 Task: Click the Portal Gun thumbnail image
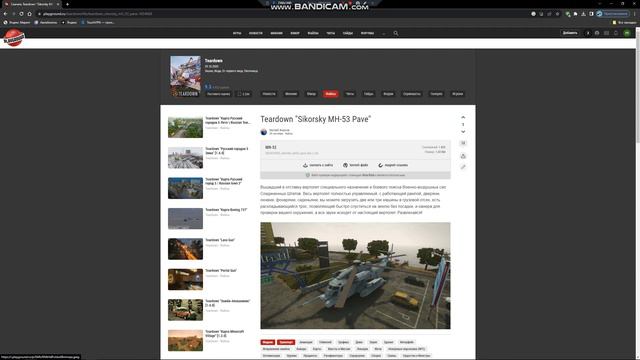185,279
